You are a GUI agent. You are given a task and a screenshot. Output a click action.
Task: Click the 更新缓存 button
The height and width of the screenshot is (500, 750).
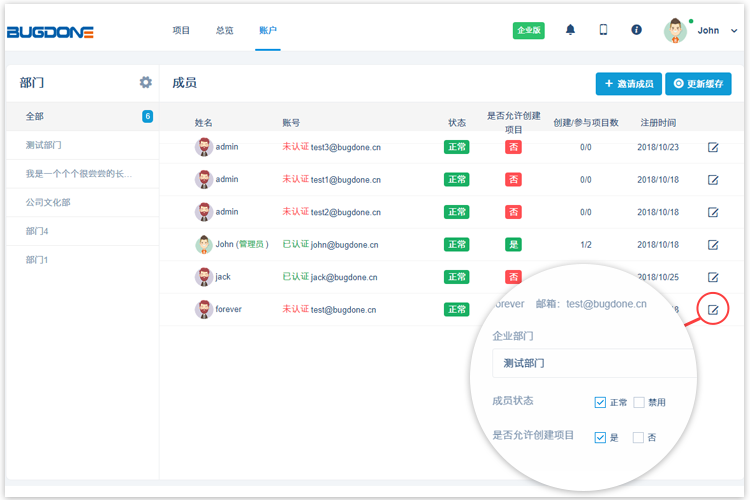(700, 84)
